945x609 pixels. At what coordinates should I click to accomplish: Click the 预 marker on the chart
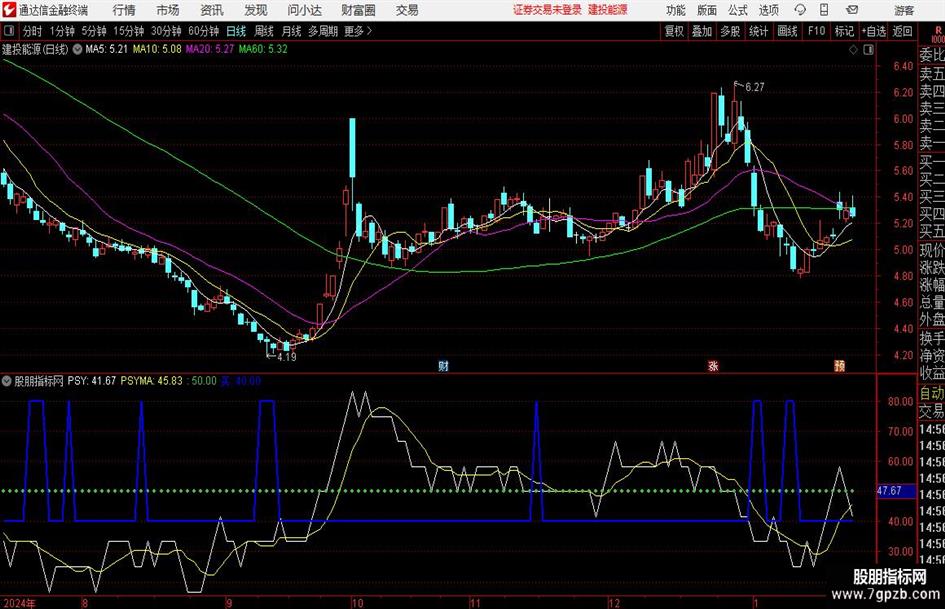839,365
